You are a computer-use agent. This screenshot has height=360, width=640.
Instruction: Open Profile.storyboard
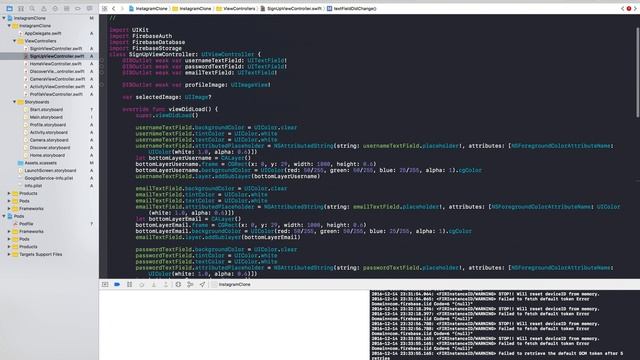pos(48,125)
